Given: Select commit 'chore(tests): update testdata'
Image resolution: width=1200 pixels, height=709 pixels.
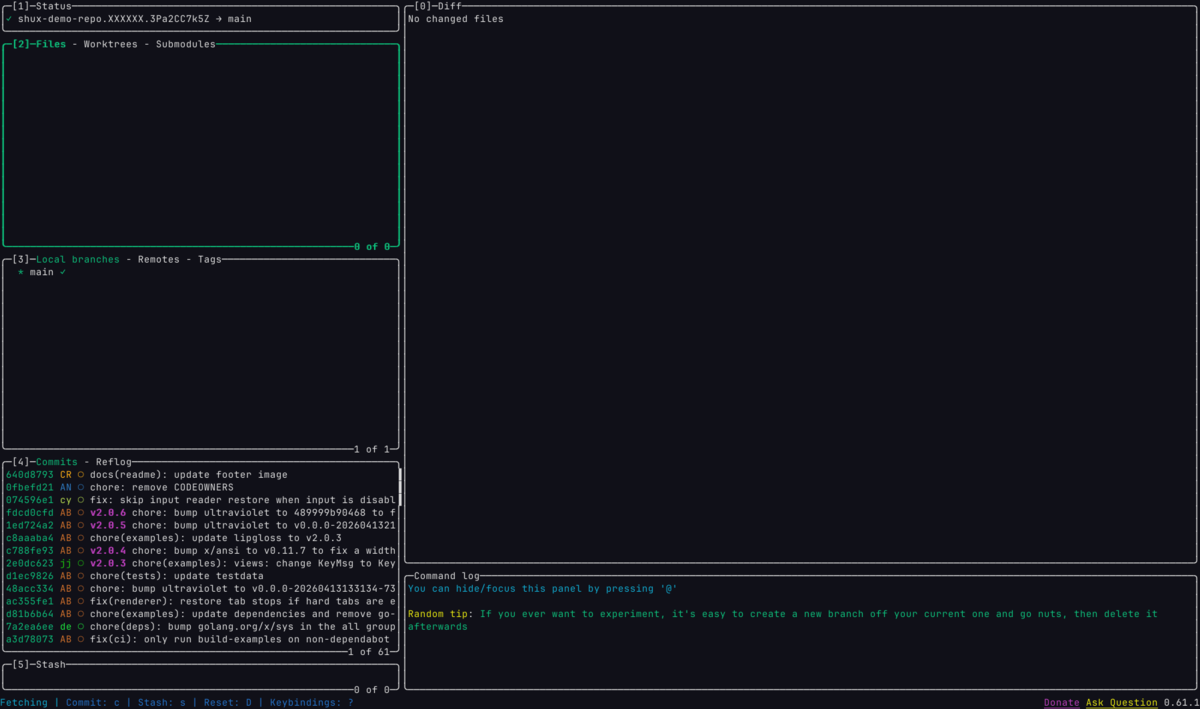Looking at the screenshot, I should tap(200, 576).
